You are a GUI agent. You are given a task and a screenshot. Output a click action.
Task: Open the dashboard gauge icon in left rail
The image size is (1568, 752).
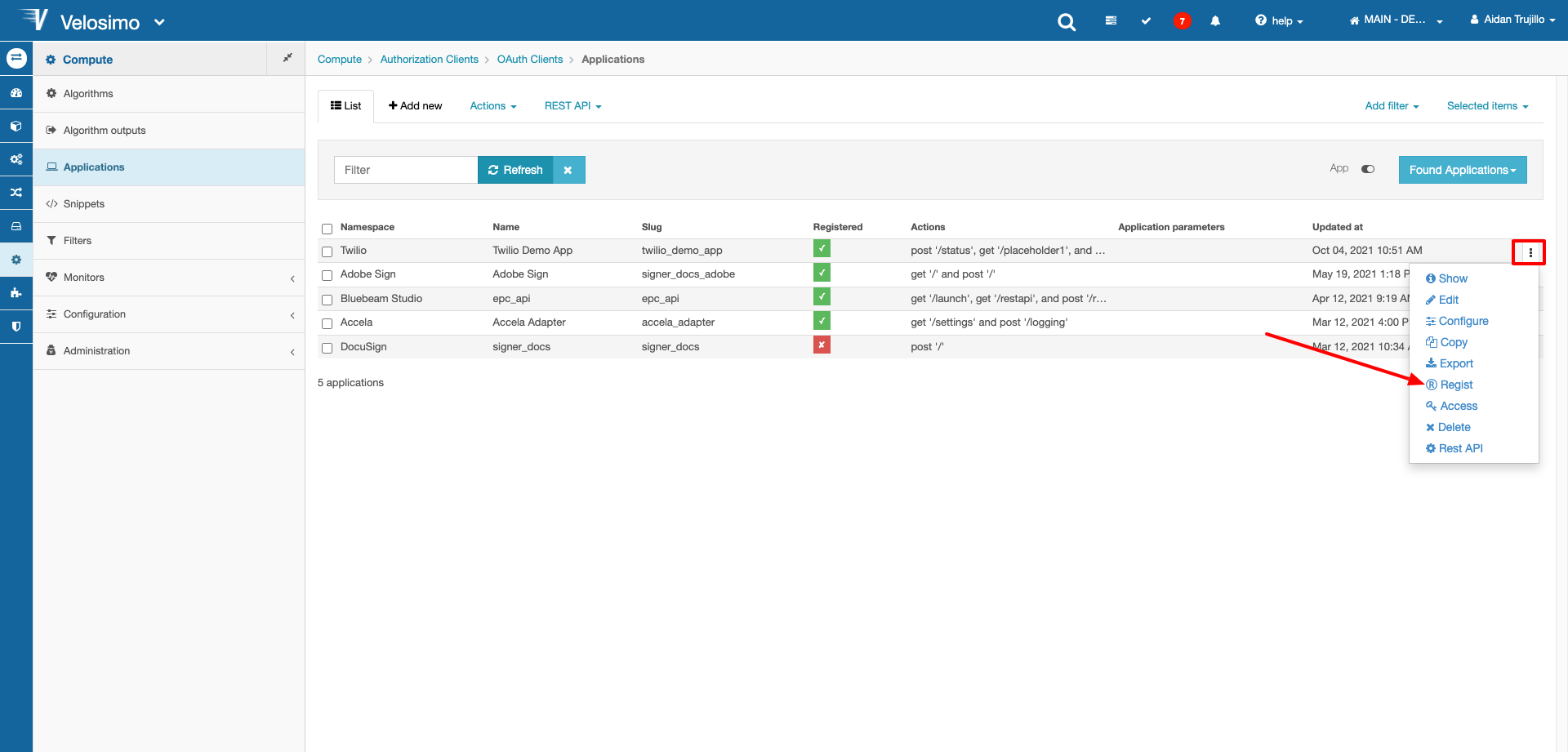pyautogui.click(x=16, y=93)
